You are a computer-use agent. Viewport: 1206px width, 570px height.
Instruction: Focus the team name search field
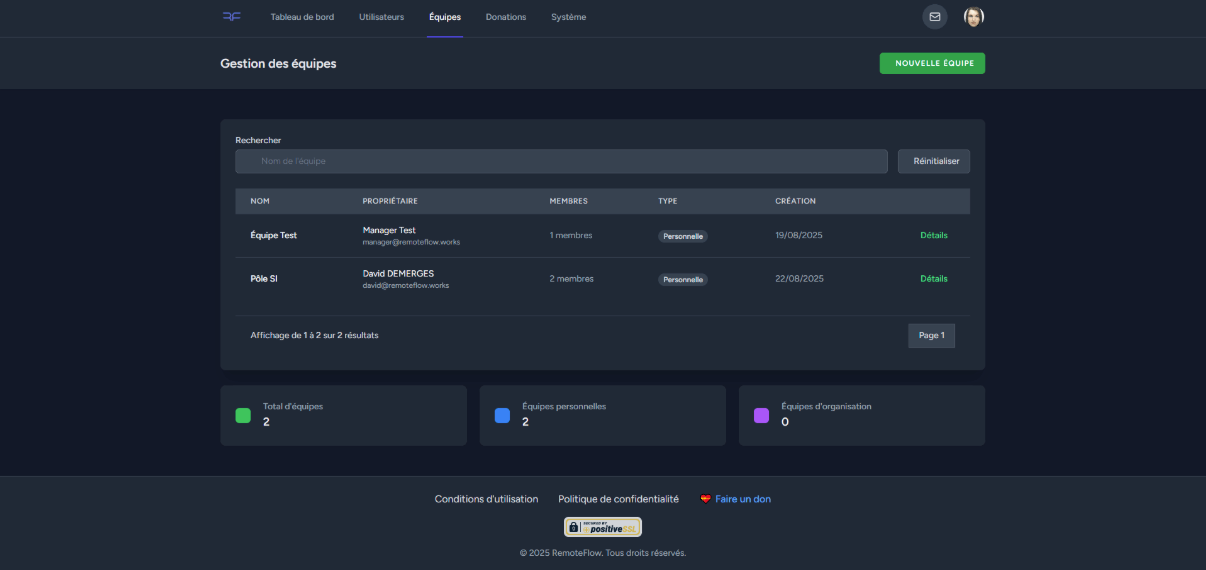coord(561,161)
